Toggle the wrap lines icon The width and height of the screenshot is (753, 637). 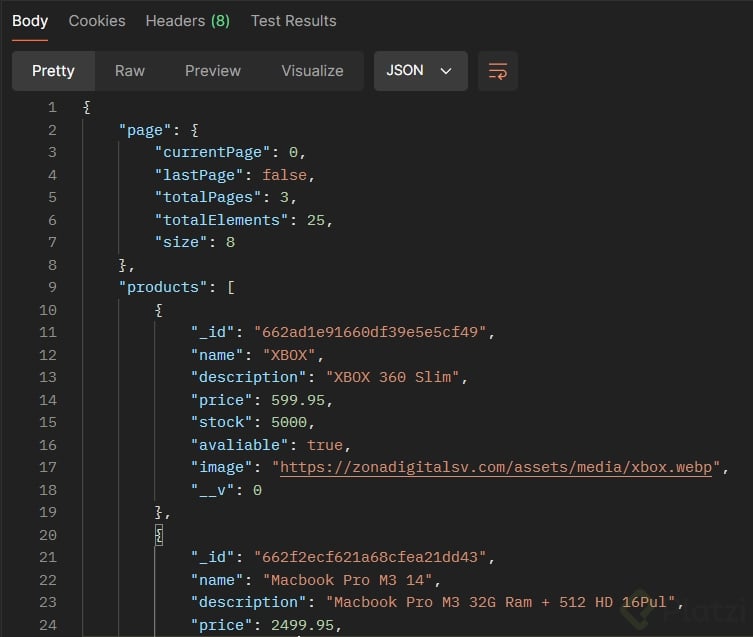[497, 71]
